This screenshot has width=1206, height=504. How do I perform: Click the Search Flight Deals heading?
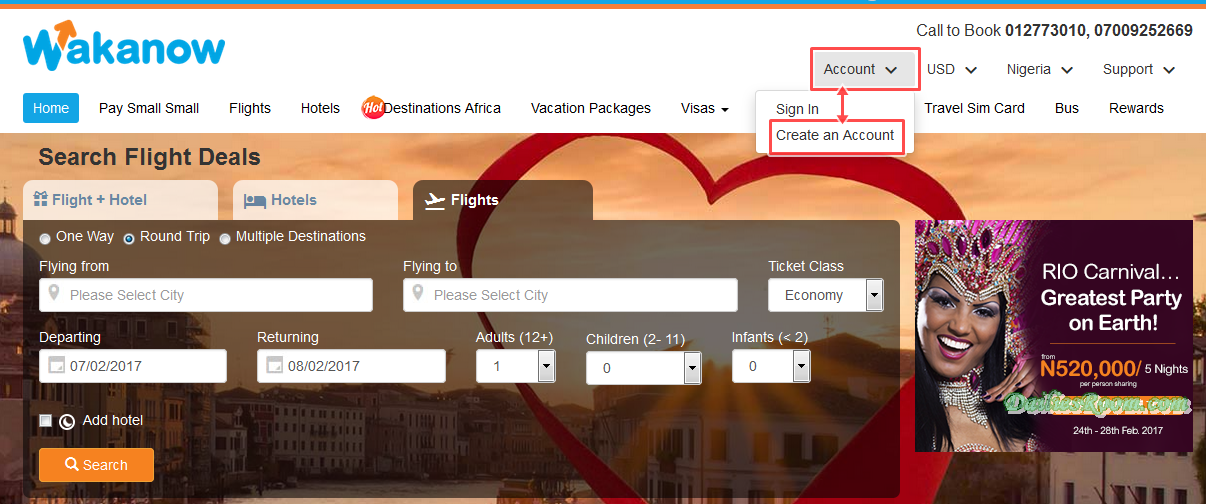coord(149,158)
